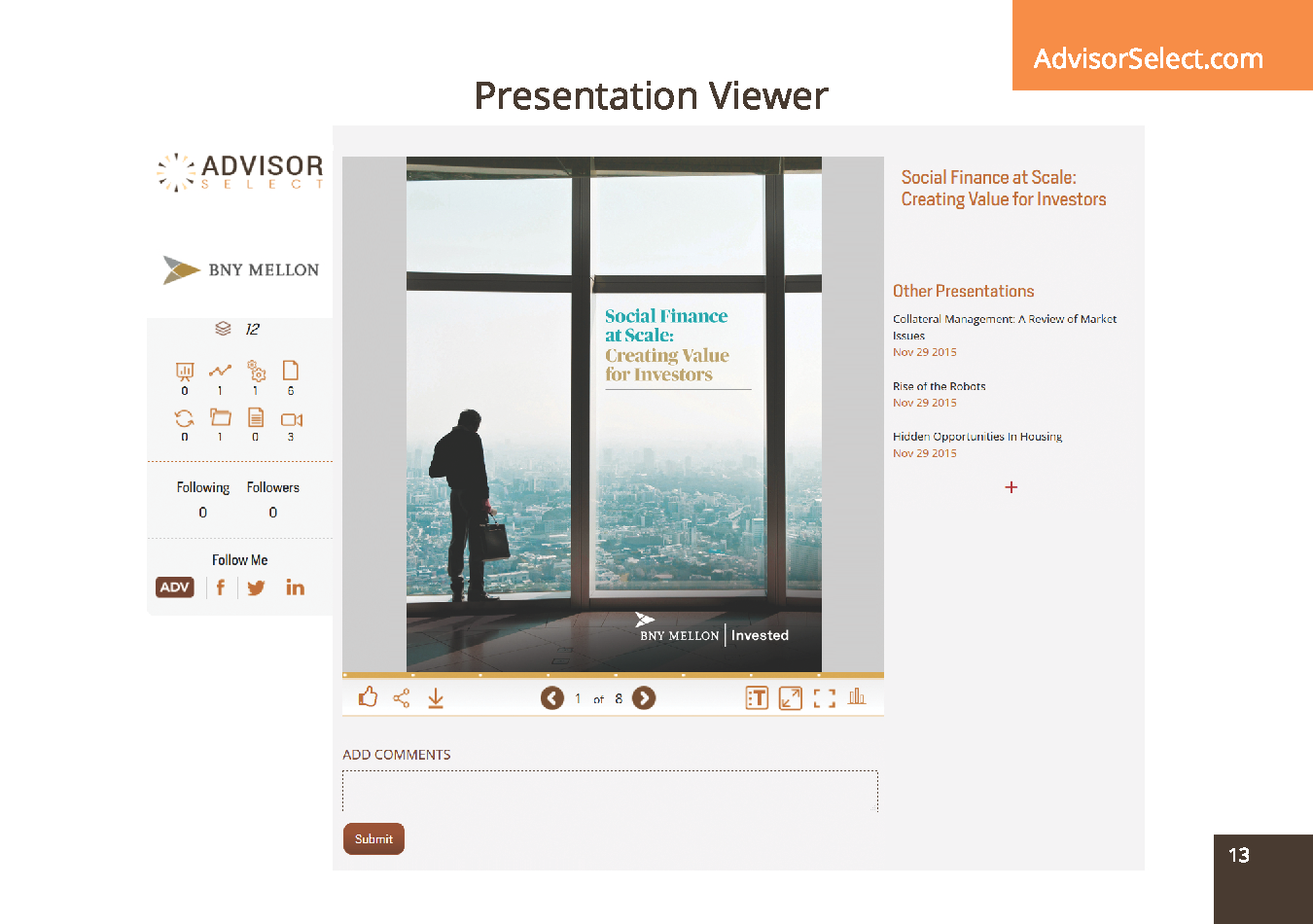The height and width of the screenshot is (924, 1313).
Task: Click the share icon below the slide
Action: click(401, 698)
